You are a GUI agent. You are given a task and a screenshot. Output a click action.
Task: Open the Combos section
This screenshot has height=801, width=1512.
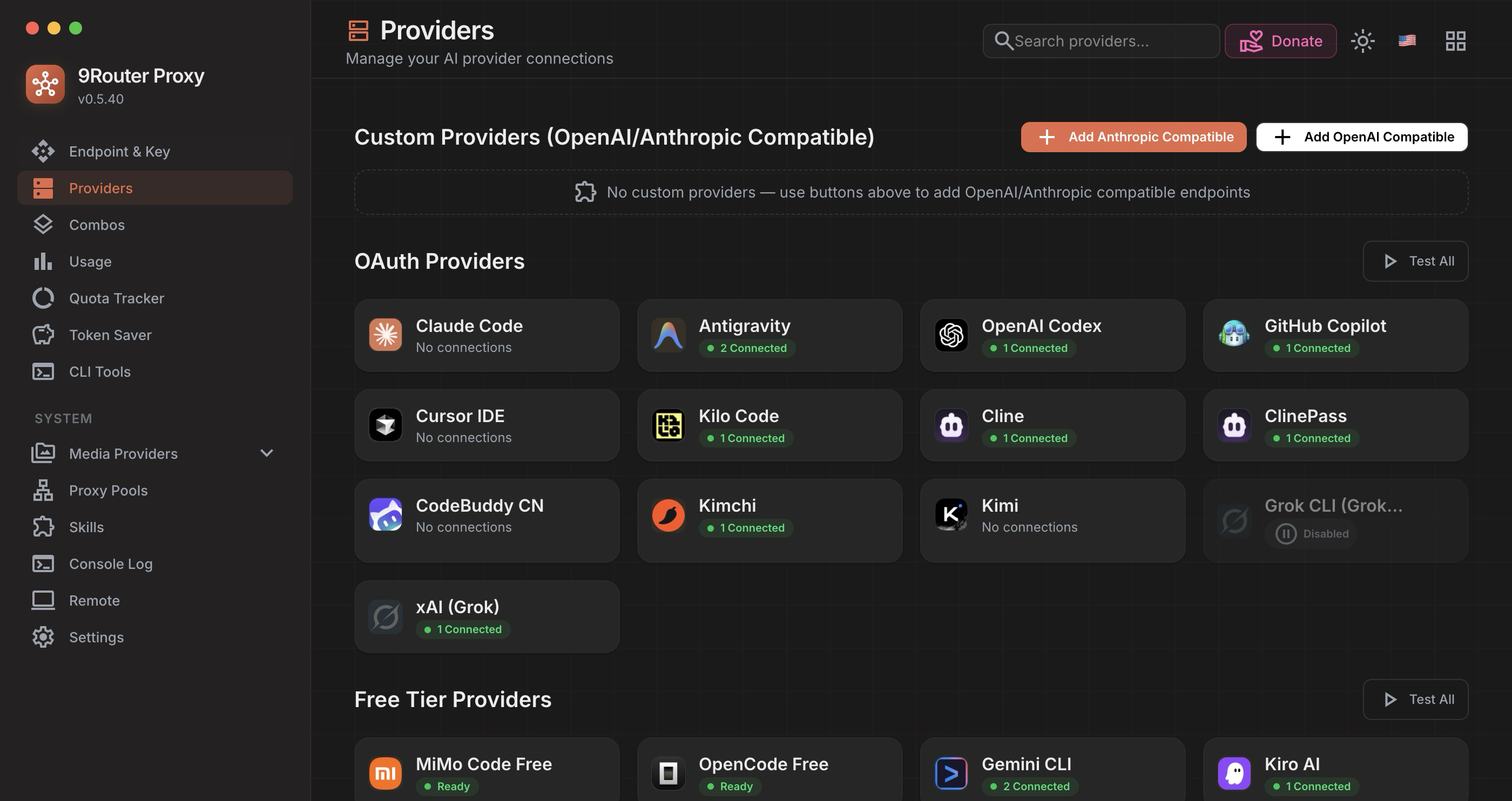point(155,225)
